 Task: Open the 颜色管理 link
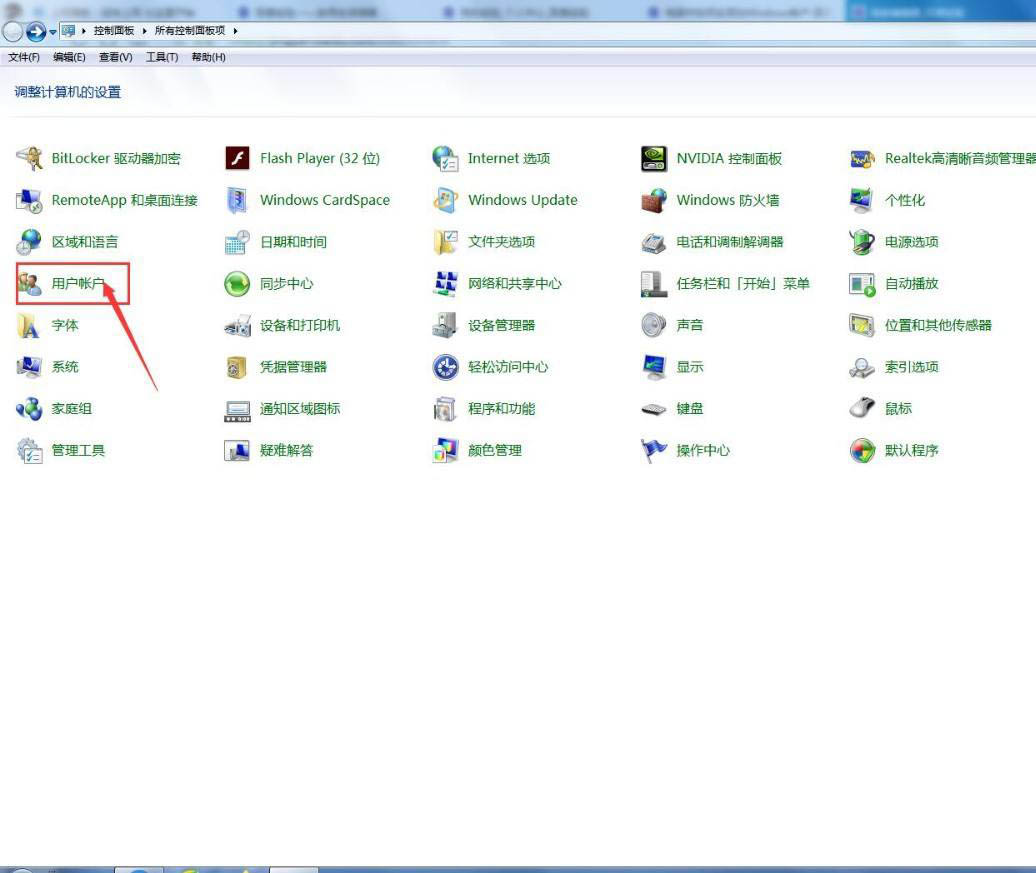point(495,450)
